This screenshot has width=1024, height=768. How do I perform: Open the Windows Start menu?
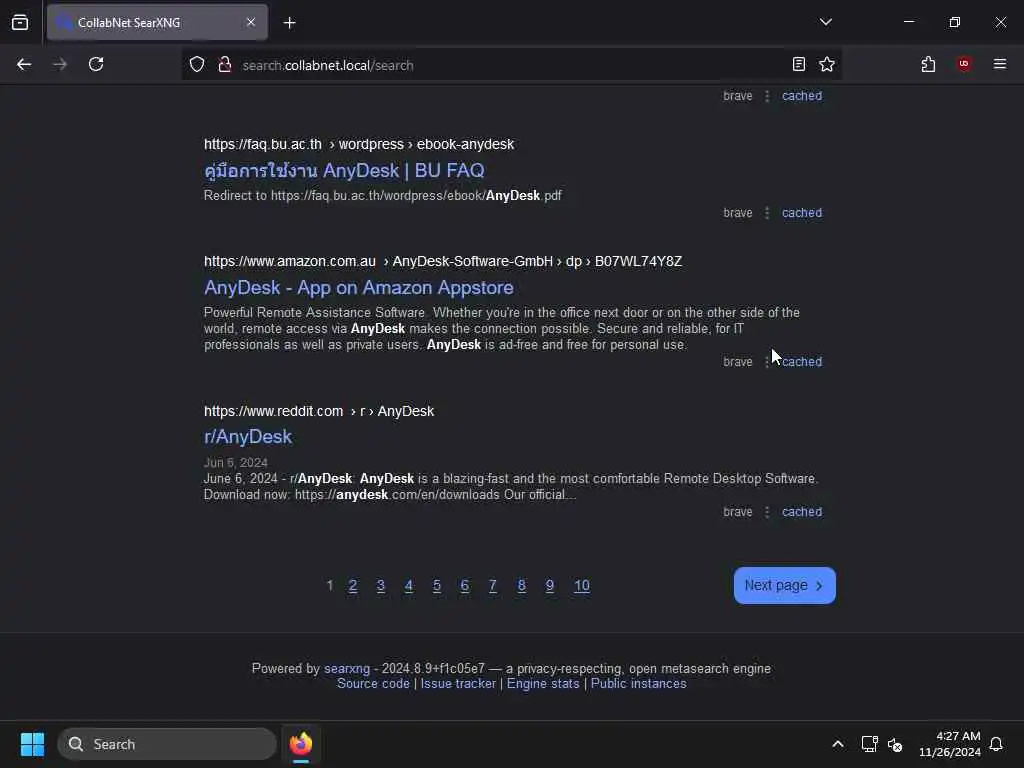(32, 744)
